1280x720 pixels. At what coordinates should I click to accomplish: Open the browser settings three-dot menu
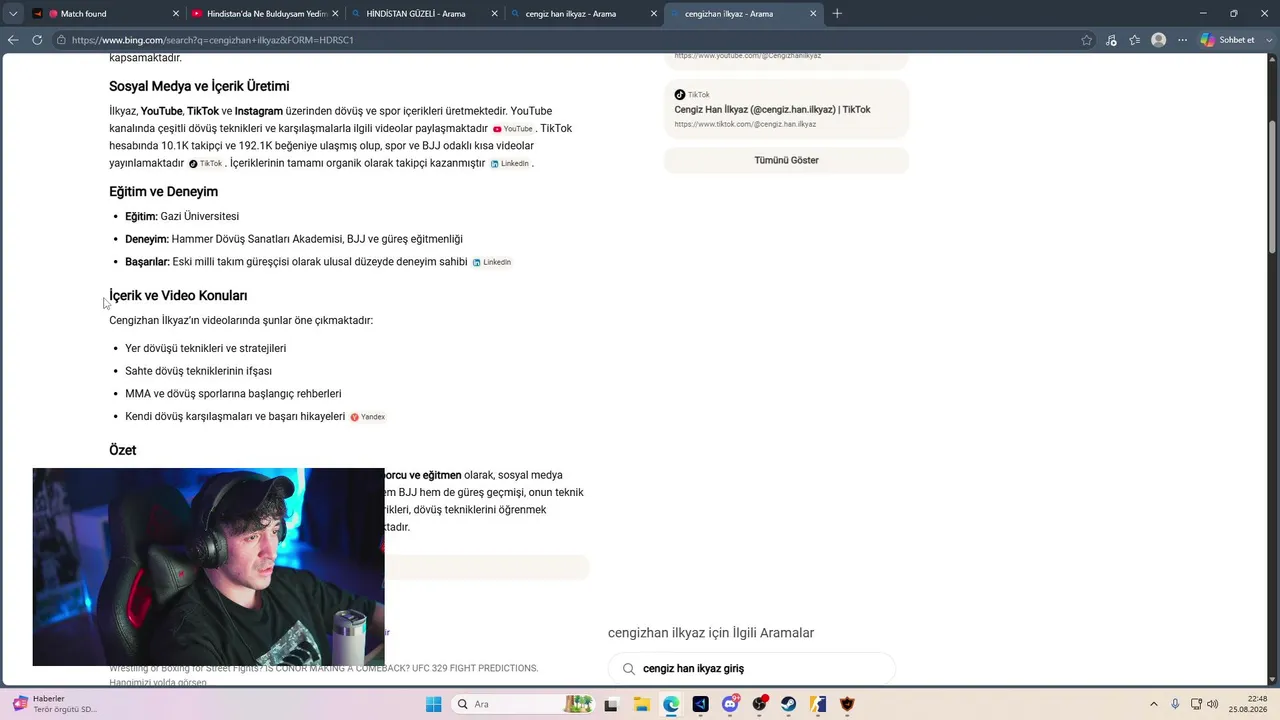pos(1183,40)
